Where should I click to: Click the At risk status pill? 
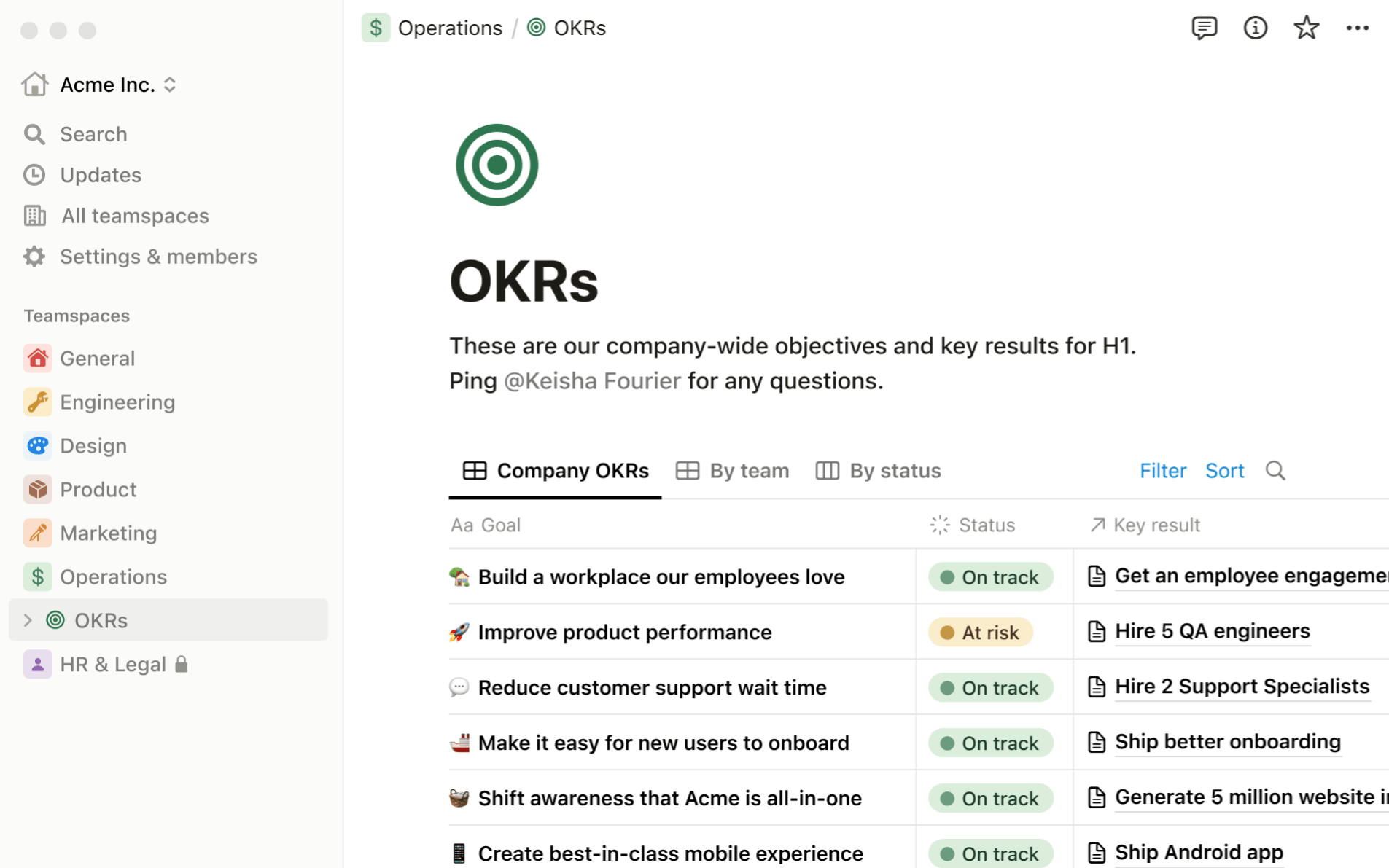980,632
